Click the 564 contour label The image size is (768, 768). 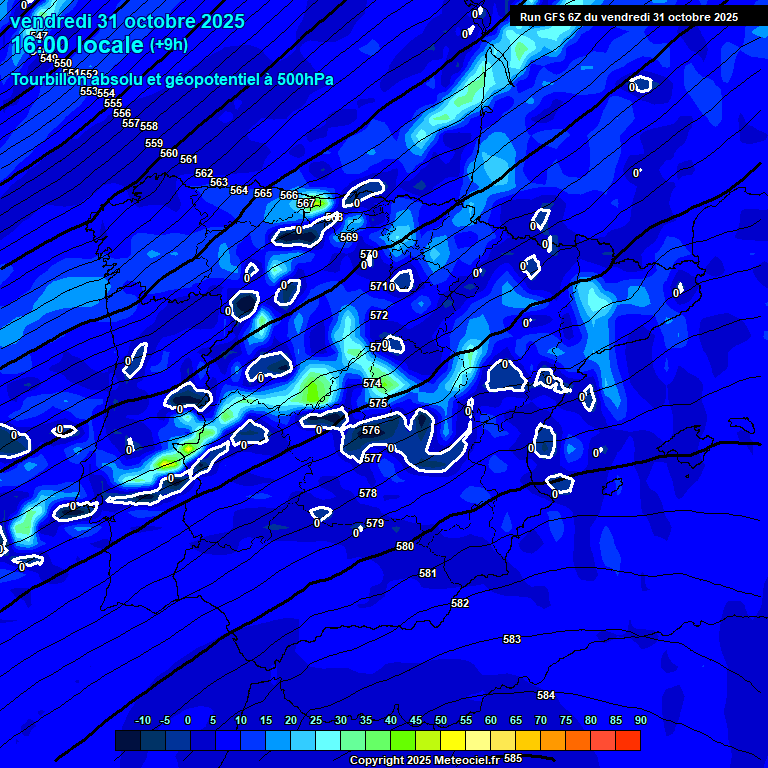[x=239, y=190]
